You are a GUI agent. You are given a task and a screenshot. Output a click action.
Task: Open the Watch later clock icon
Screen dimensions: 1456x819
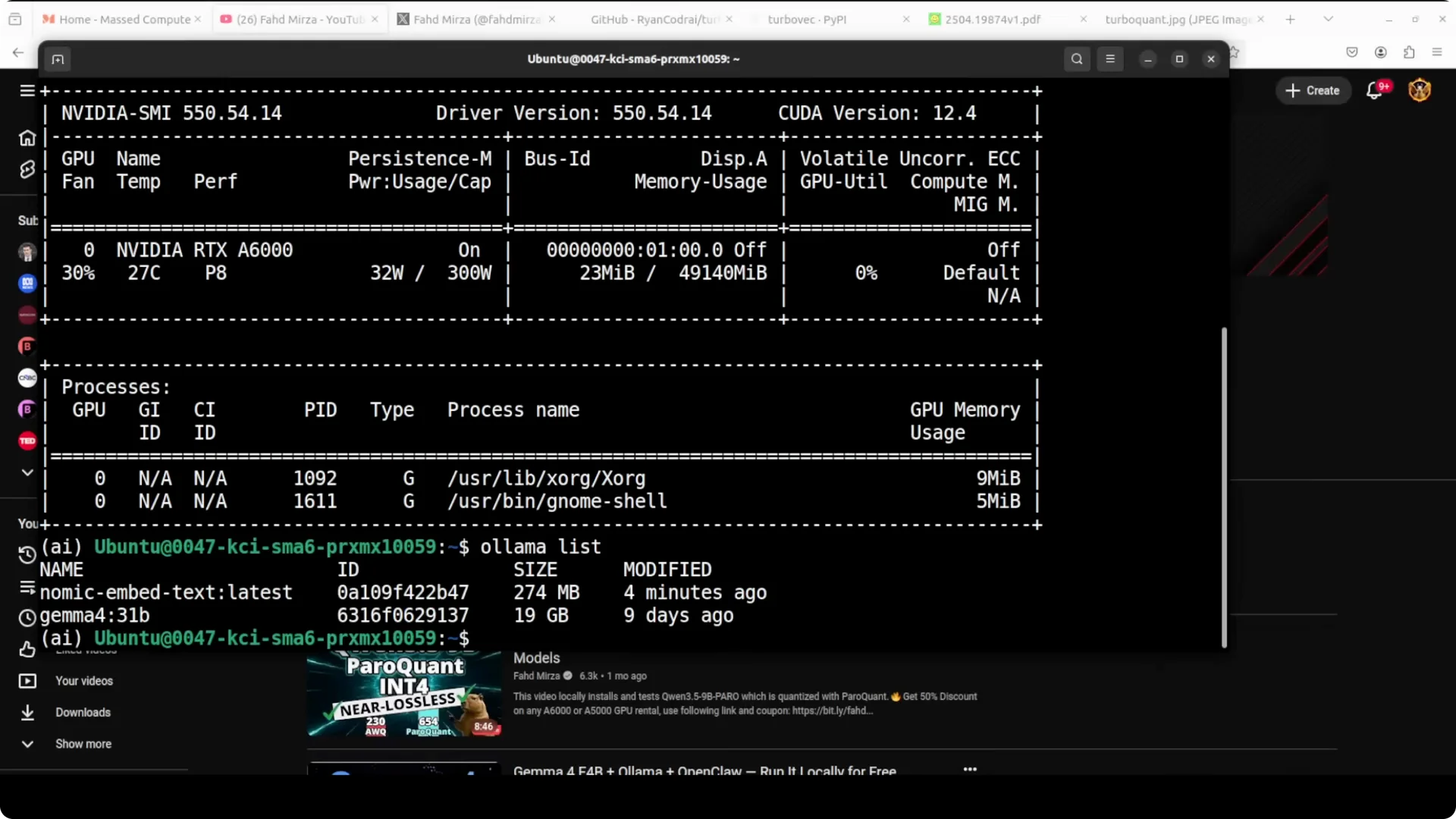click(x=27, y=618)
